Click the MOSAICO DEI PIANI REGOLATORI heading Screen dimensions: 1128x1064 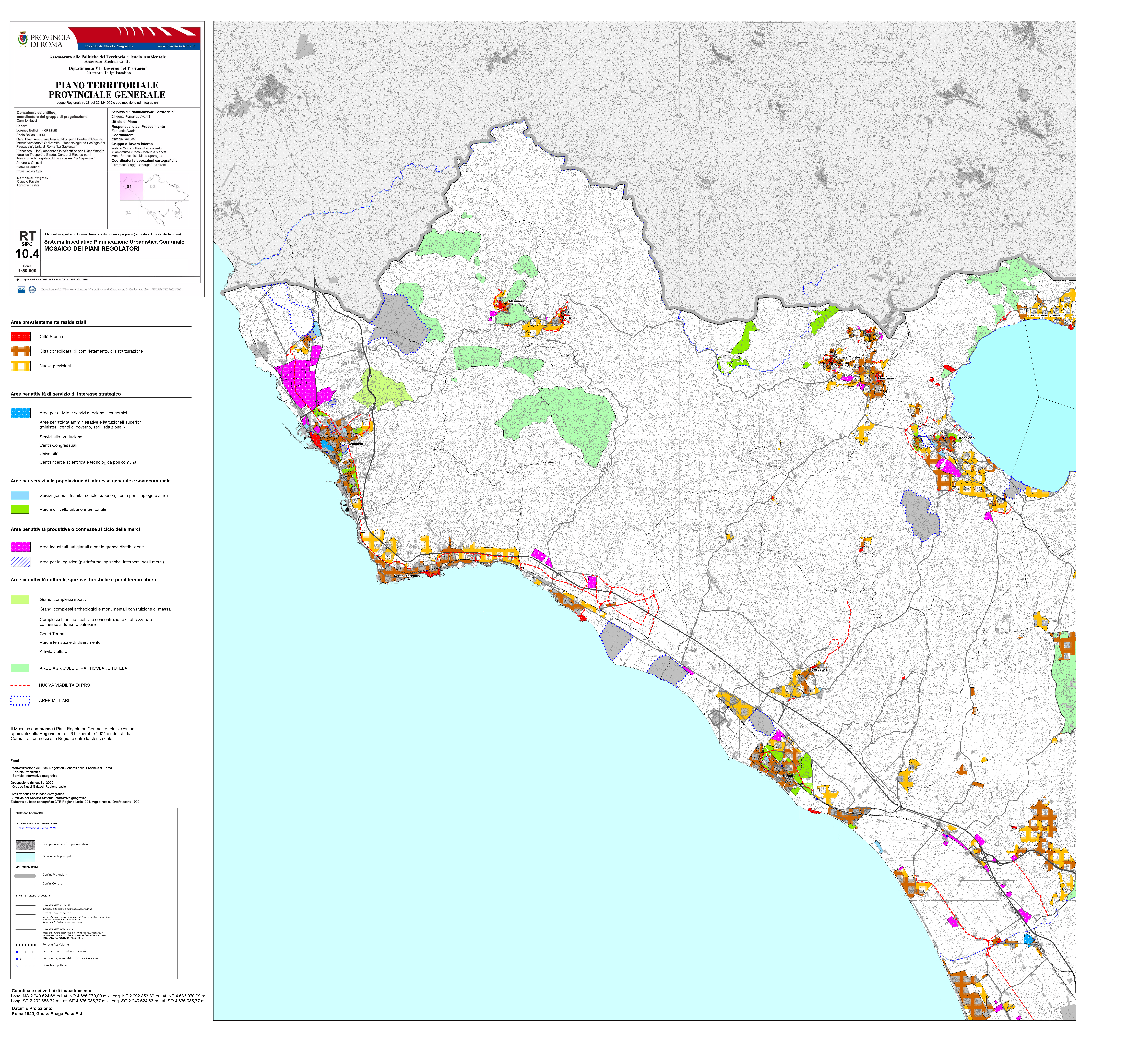coord(92,249)
